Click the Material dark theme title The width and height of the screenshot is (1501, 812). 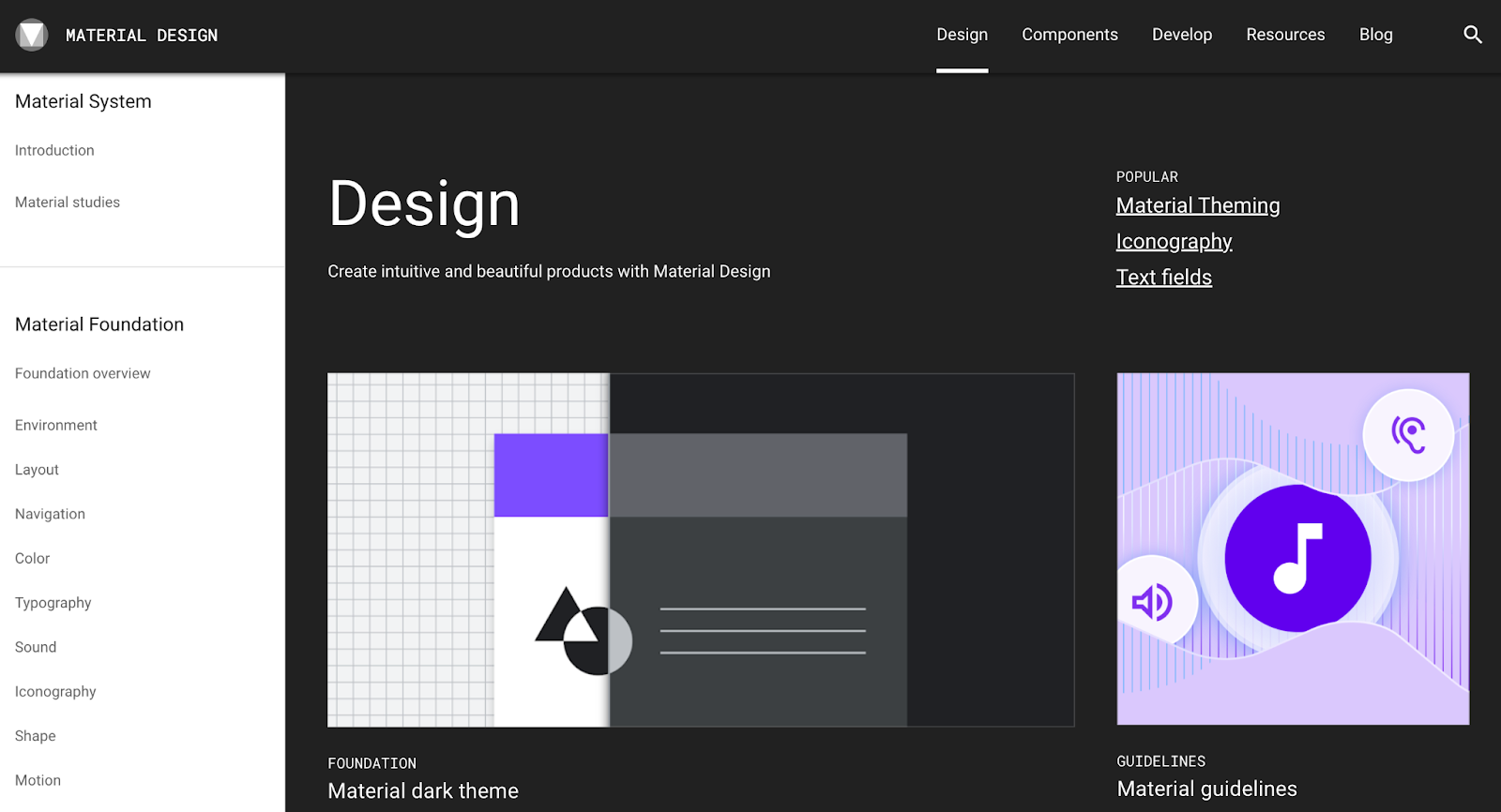click(423, 791)
